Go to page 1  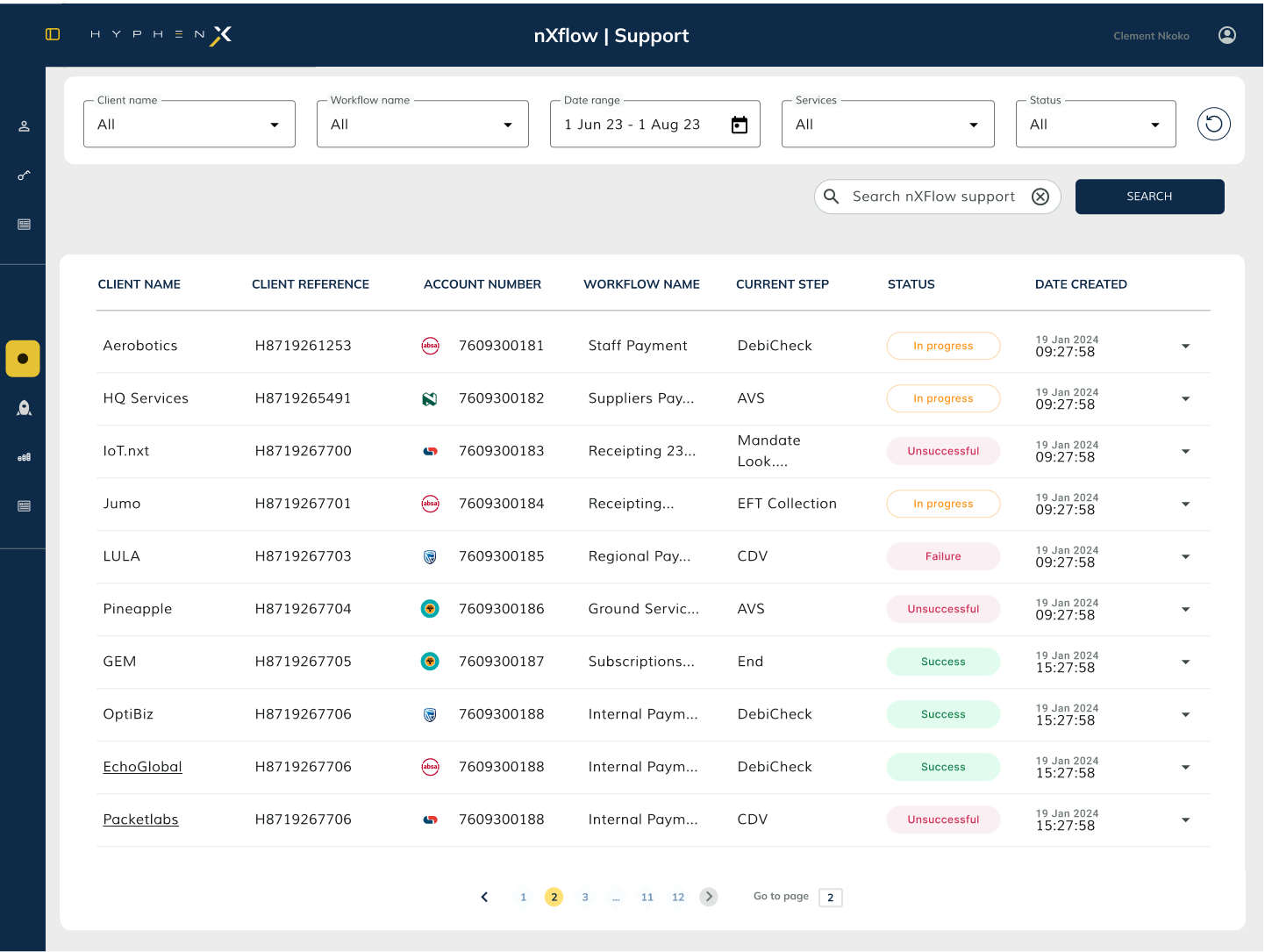(x=523, y=897)
